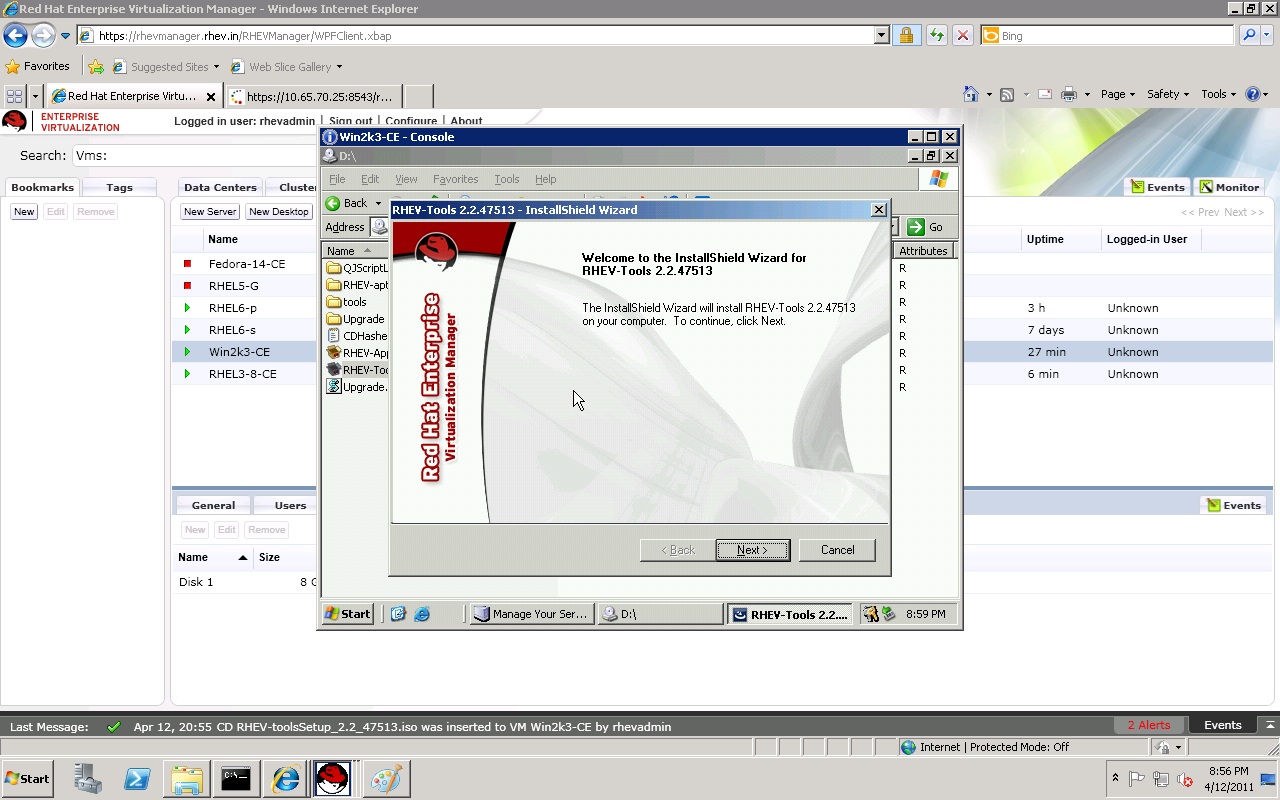Open Paint from the host taskbar
Image resolution: width=1280 pixels, height=800 pixels.
click(x=386, y=779)
